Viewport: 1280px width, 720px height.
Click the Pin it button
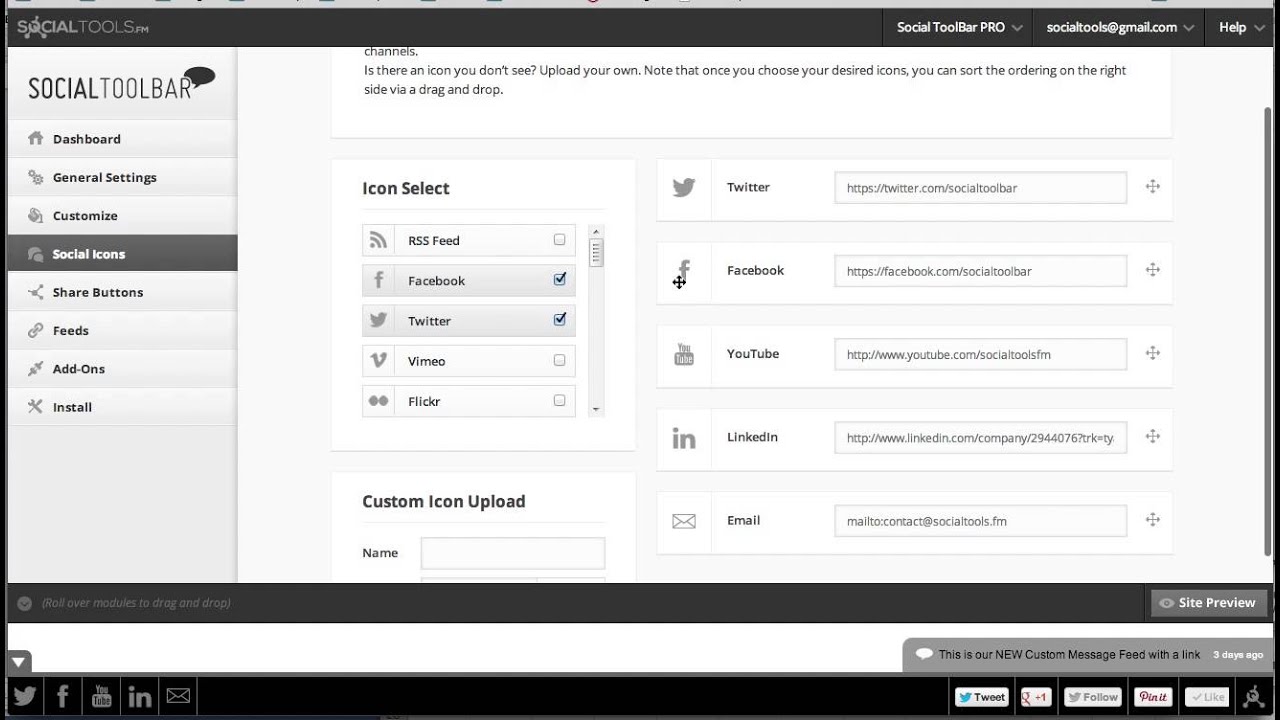pyautogui.click(x=1153, y=697)
